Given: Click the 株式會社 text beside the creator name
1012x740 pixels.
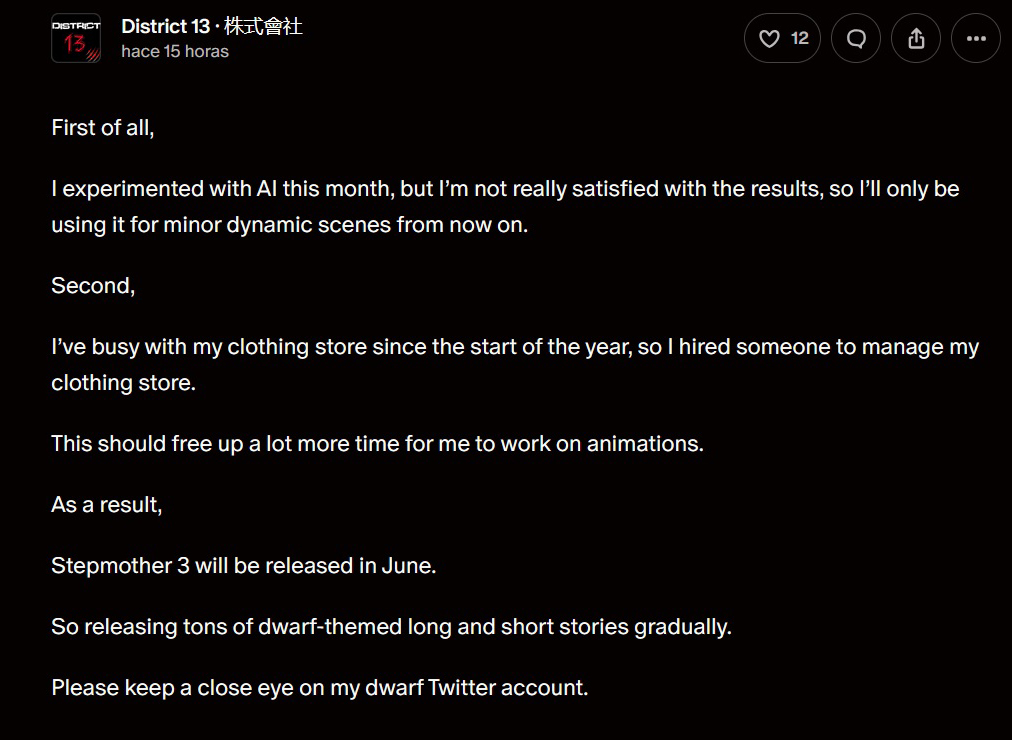Looking at the screenshot, I should coord(263,26).
